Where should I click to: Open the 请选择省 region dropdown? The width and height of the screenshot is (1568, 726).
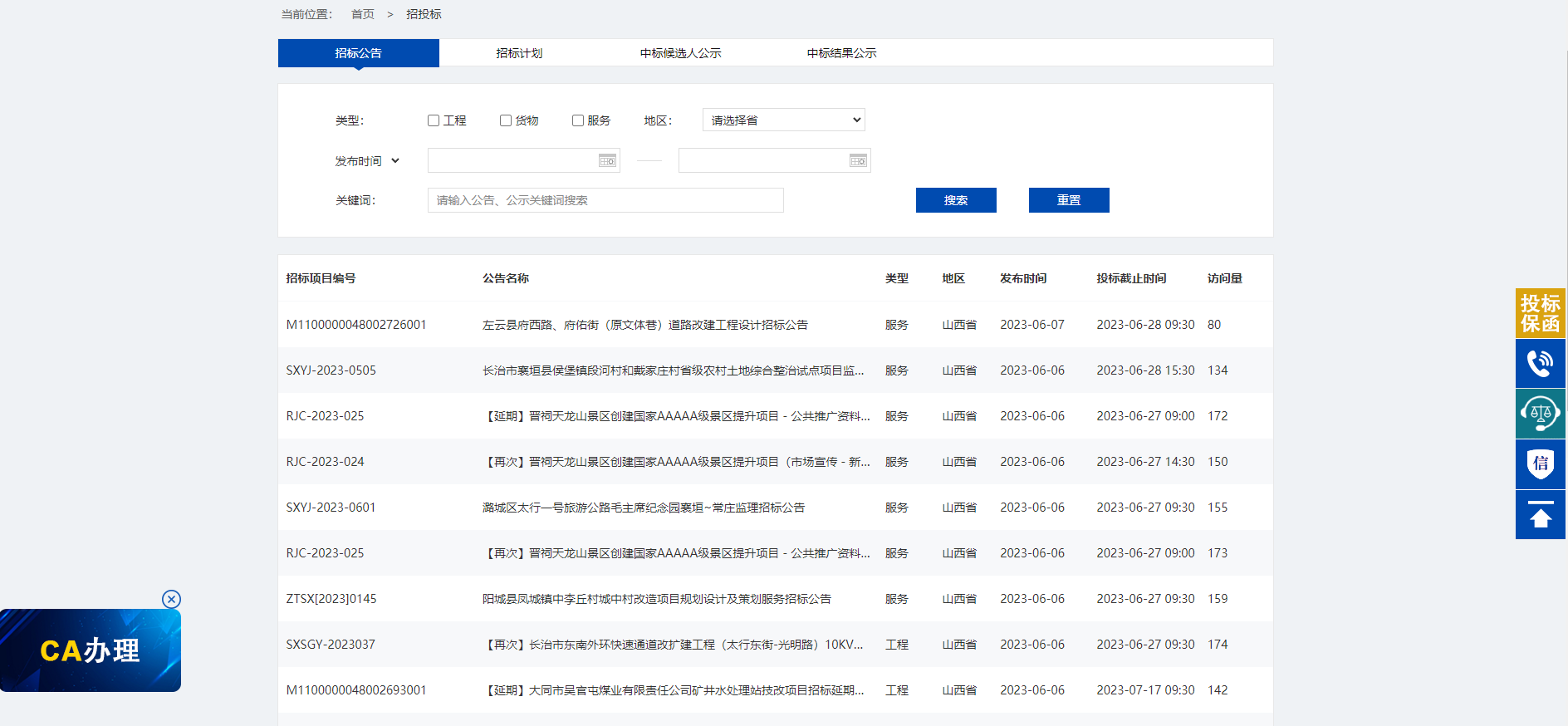coord(784,120)
